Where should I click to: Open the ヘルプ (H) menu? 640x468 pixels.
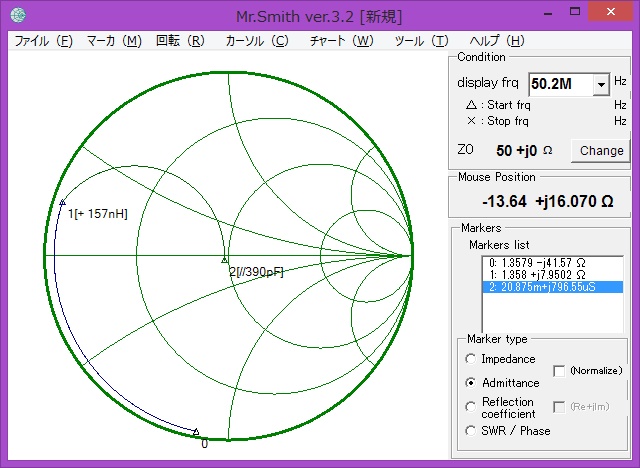pyautogui.click(x=497, y=41)
